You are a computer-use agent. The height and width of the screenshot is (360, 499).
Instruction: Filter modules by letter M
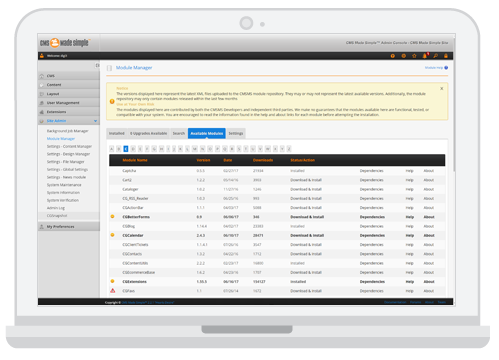[x=195, y=149]
